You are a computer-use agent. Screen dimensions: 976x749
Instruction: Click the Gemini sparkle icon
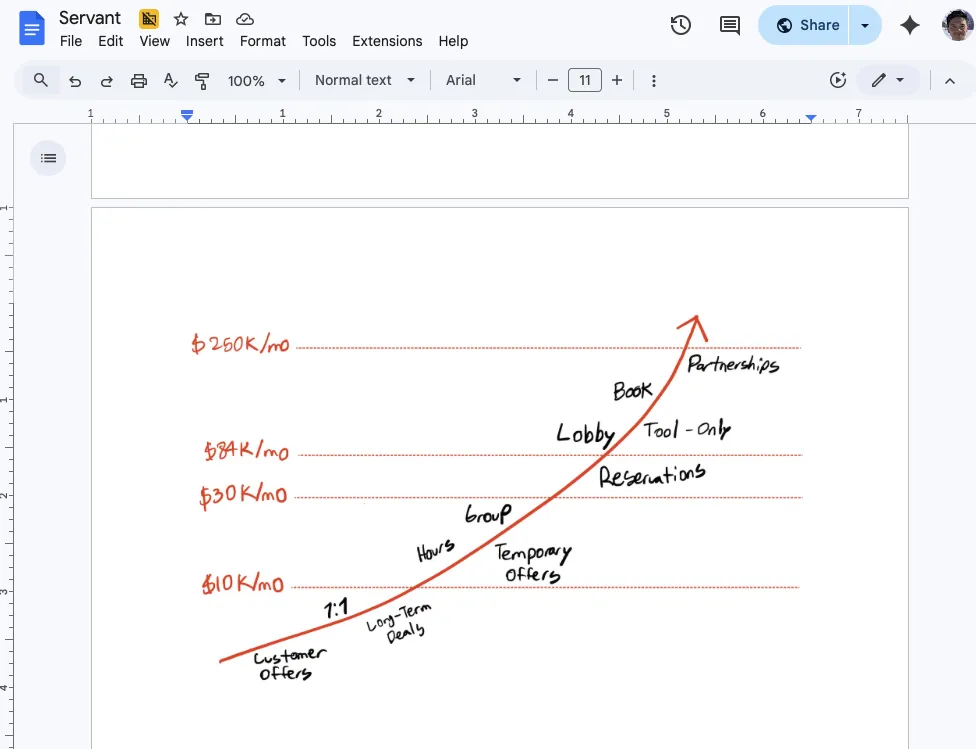tap(909, 25)
